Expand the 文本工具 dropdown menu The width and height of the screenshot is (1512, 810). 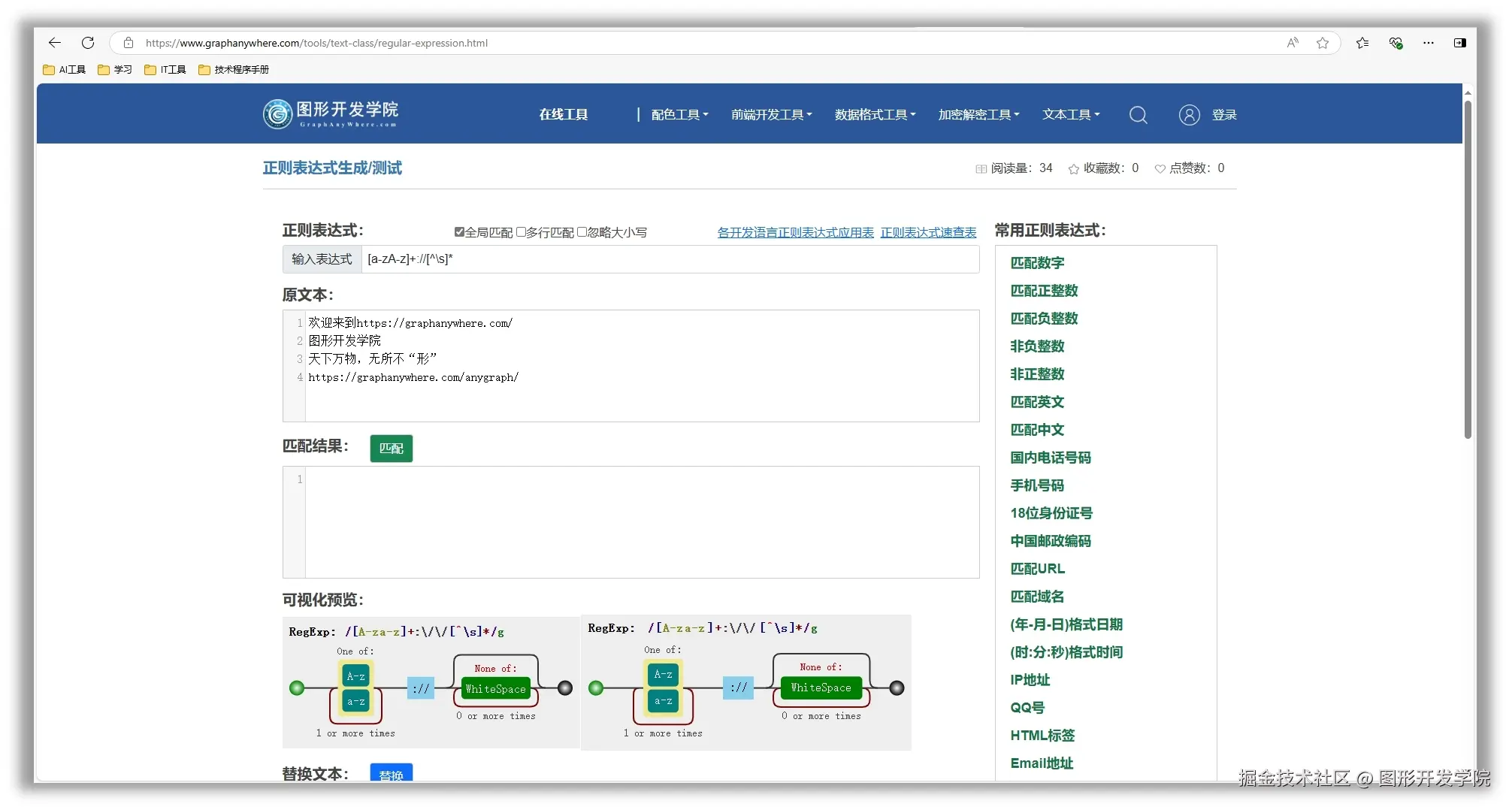1071,115
